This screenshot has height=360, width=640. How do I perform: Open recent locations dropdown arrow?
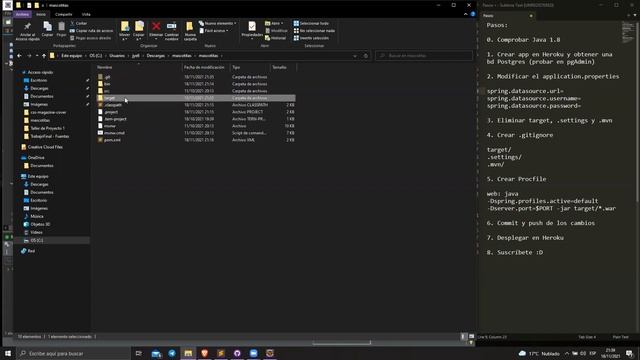coord(37,56)
